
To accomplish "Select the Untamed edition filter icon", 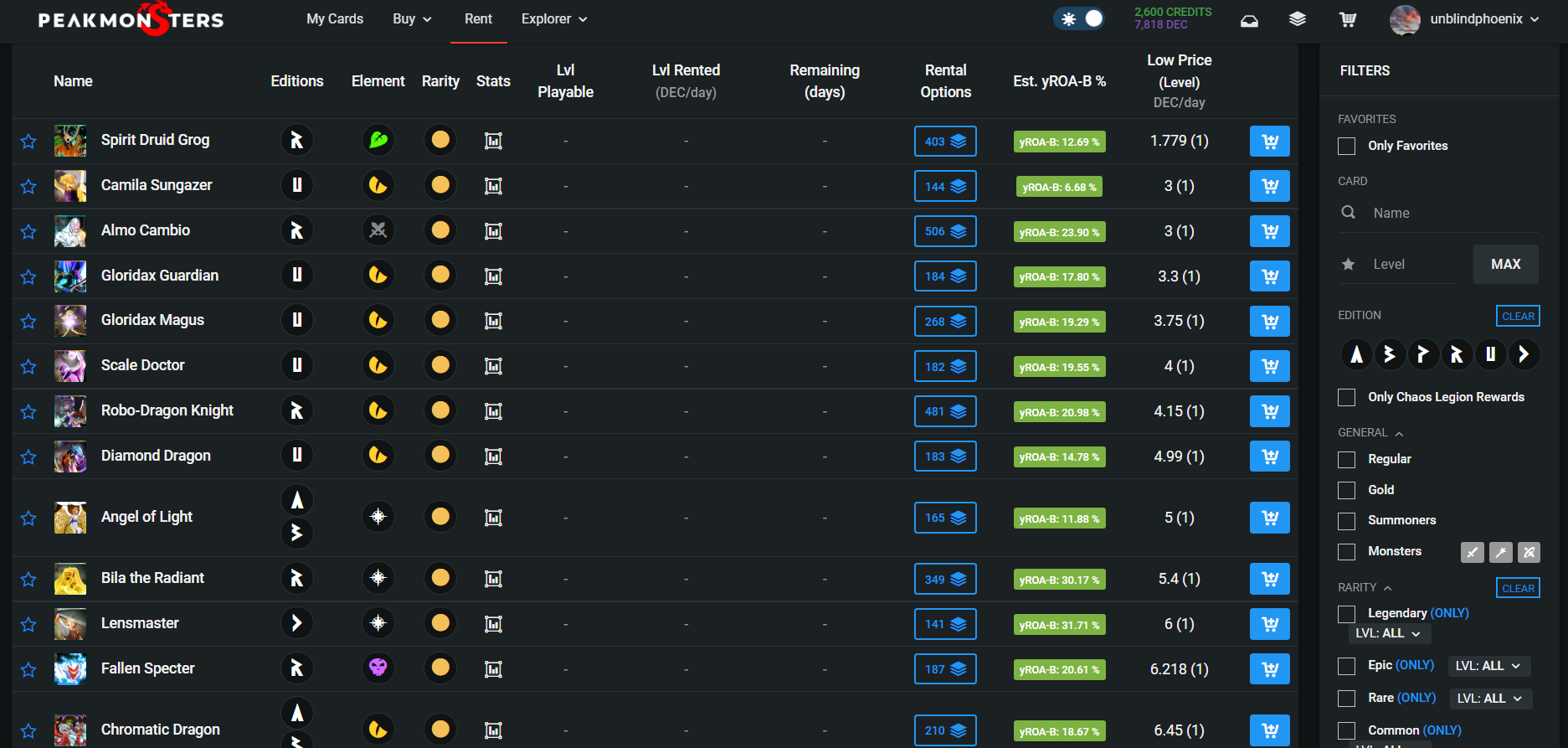I will (x=1490, y=354).
